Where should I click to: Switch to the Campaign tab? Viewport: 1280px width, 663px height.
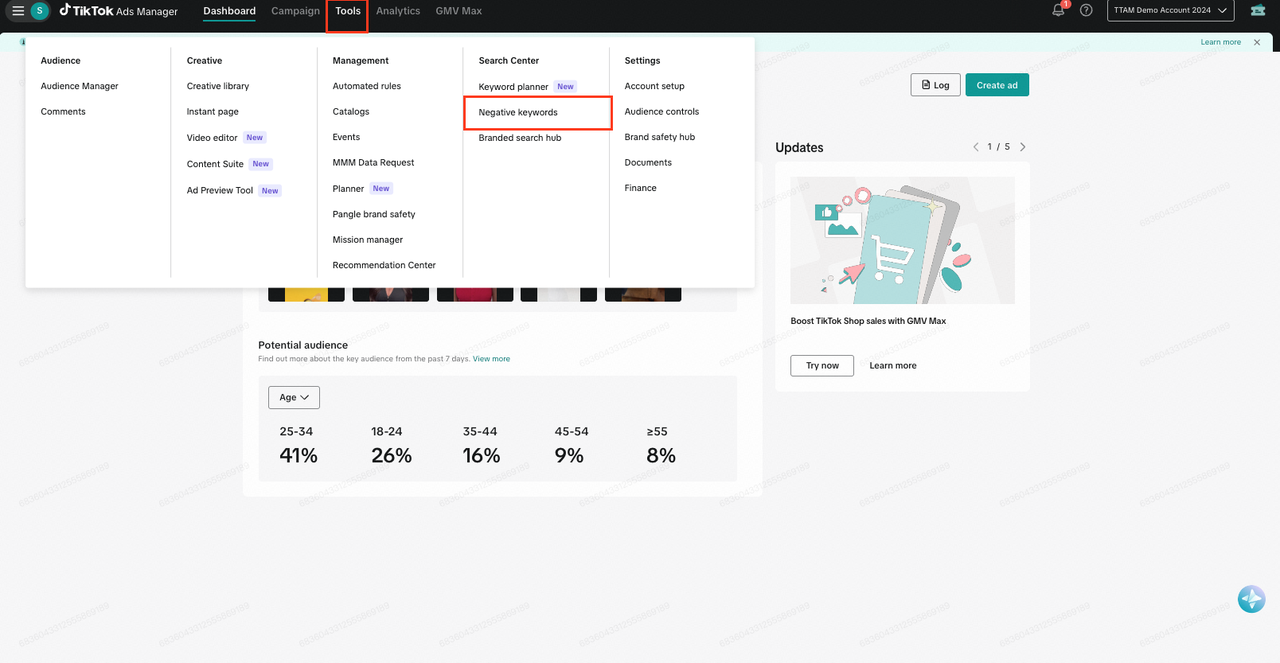295,11
